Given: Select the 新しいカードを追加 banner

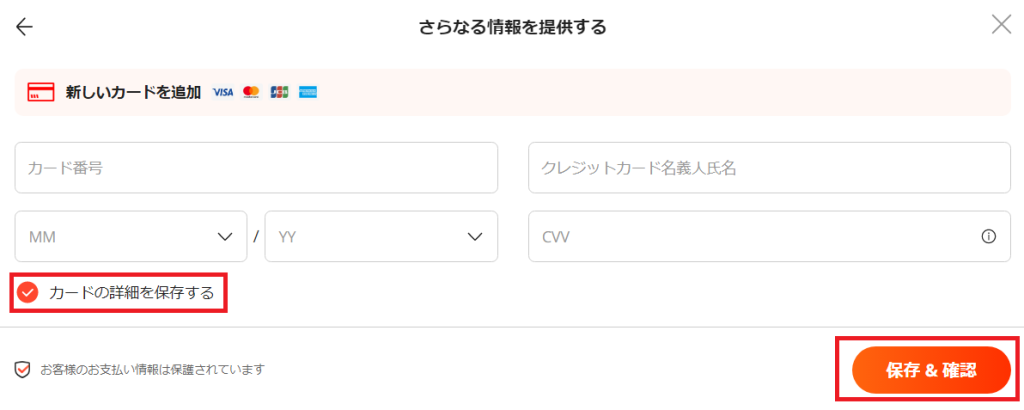Looking at the screenshot, I should point(513,93).
